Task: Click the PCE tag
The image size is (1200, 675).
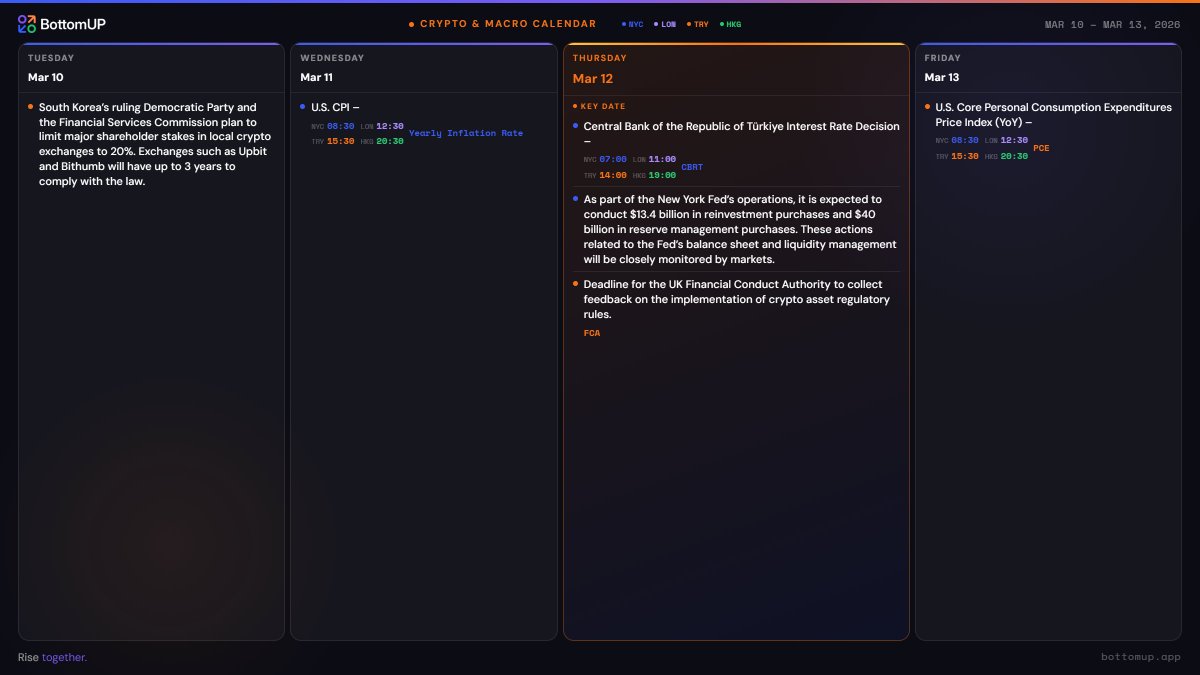Action: click(x=1042, y=148)
